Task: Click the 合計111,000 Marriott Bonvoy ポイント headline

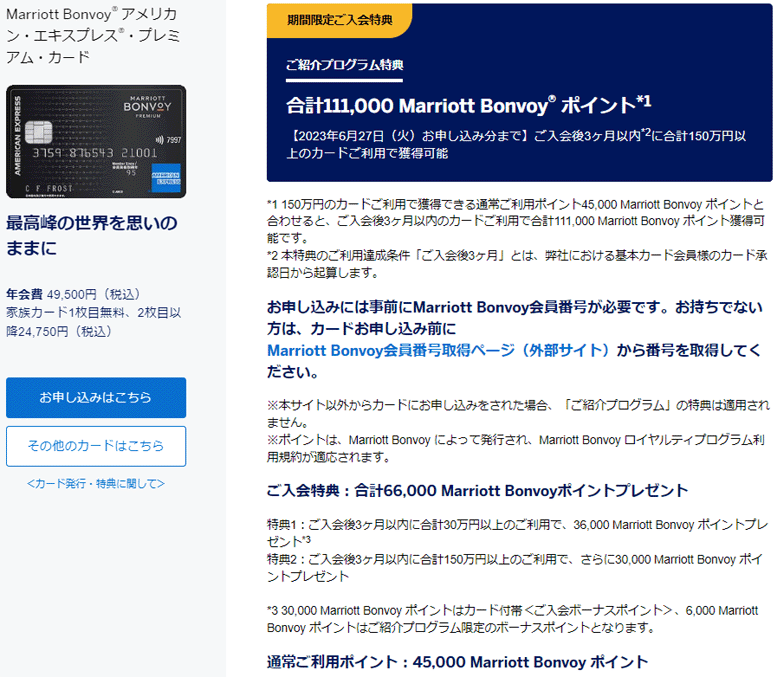Action: 469,105
